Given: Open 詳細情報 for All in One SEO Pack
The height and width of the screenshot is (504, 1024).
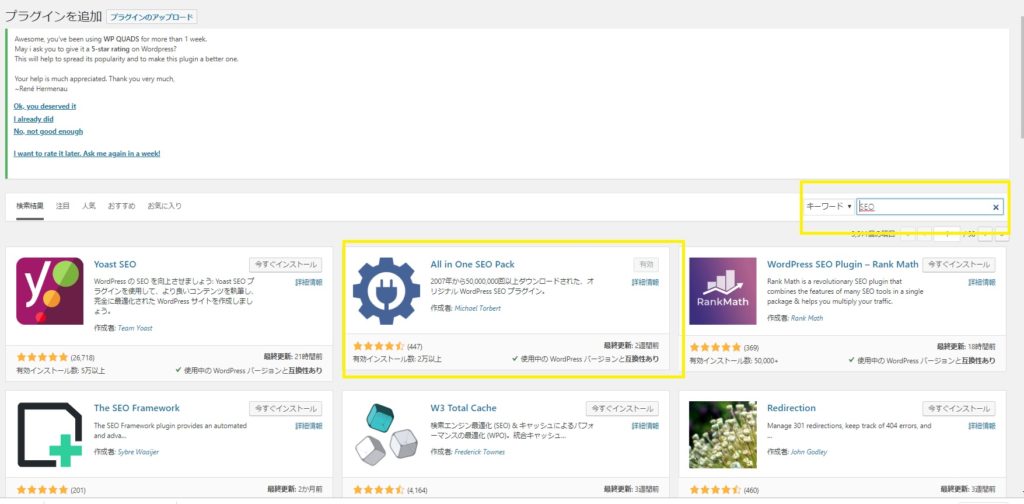Looking at the screenshot, I should coord(645,282).
